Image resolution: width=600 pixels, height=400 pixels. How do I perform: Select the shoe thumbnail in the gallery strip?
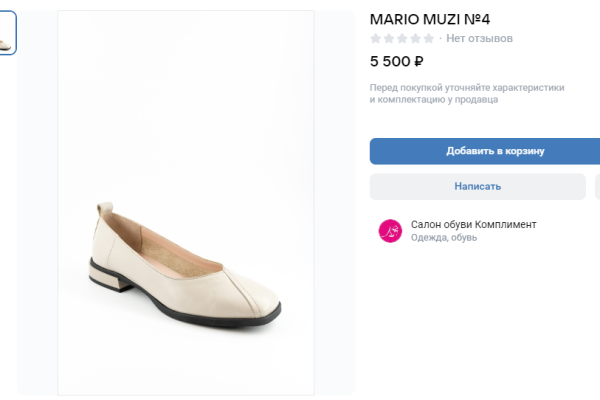[8, 34]
